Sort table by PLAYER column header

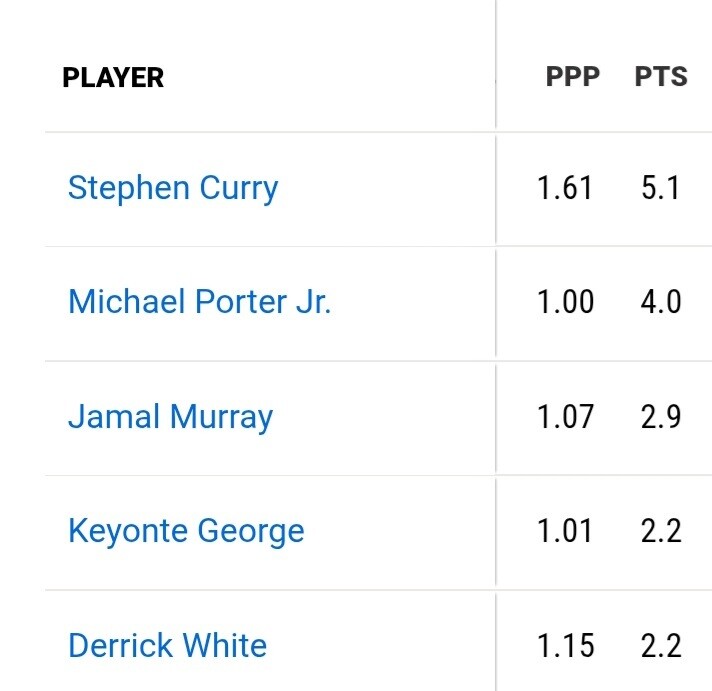(x=113, y=78)
